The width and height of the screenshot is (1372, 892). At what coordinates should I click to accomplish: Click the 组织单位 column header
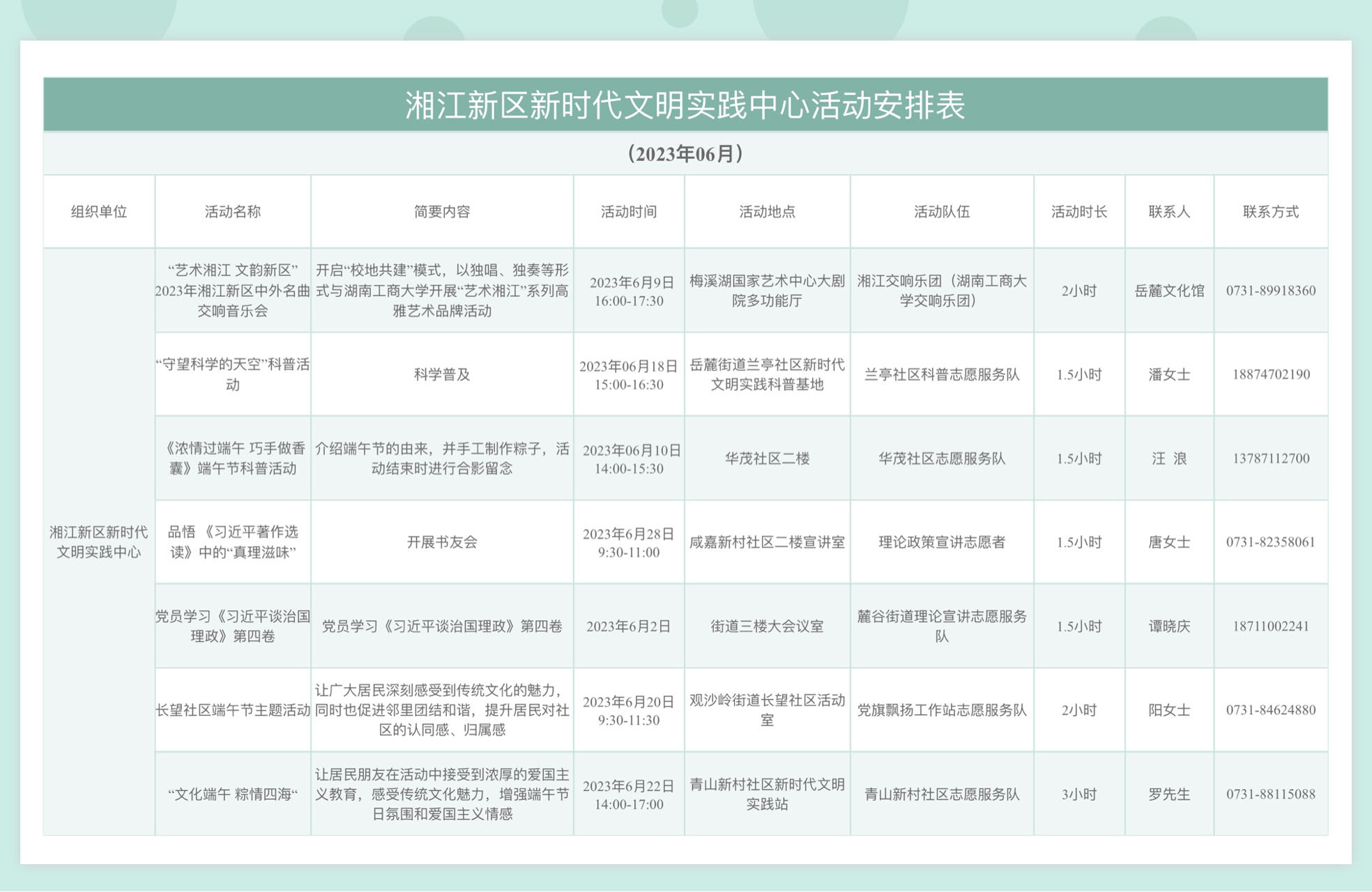[99, 212]
